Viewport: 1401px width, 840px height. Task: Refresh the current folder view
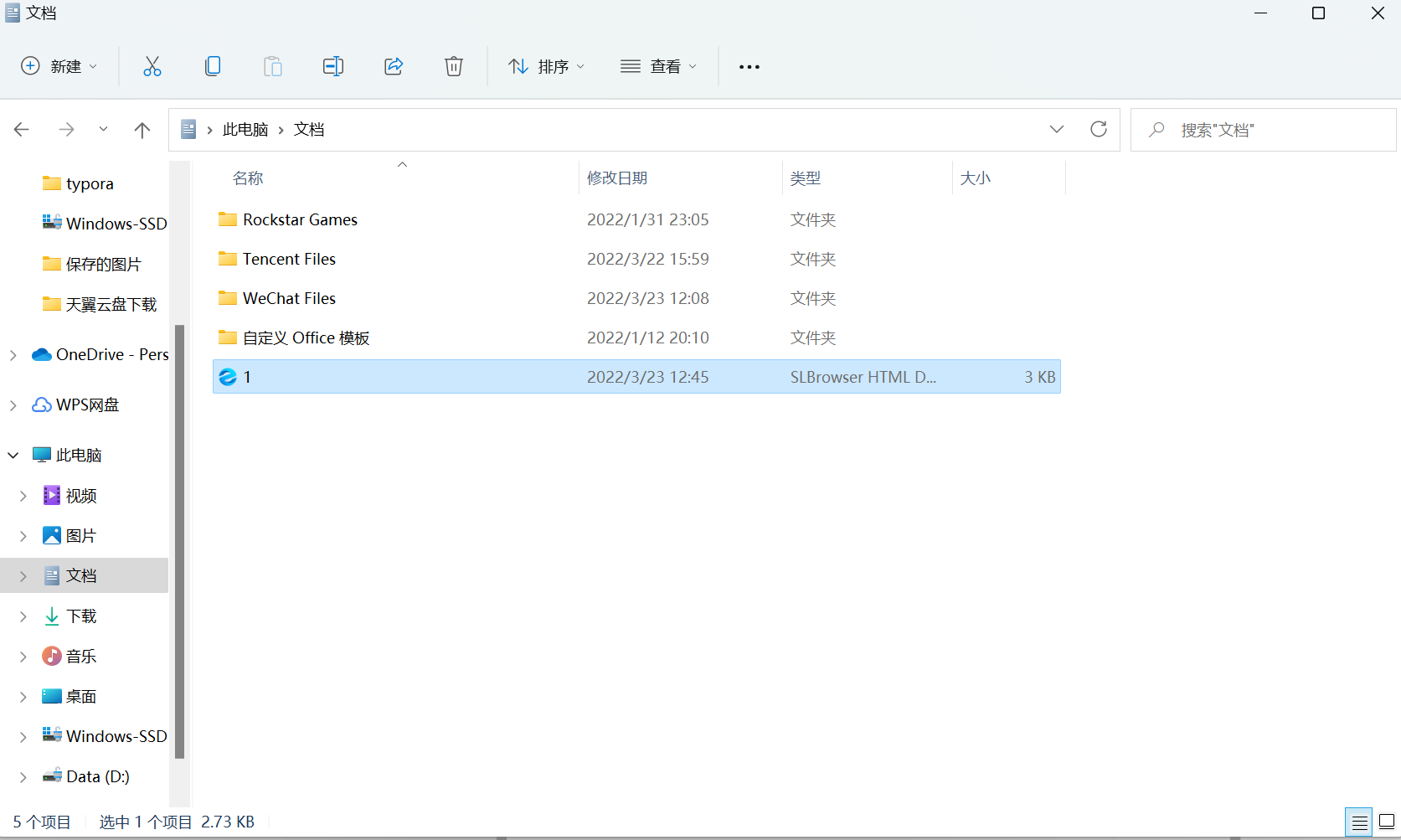(1099, 129)
